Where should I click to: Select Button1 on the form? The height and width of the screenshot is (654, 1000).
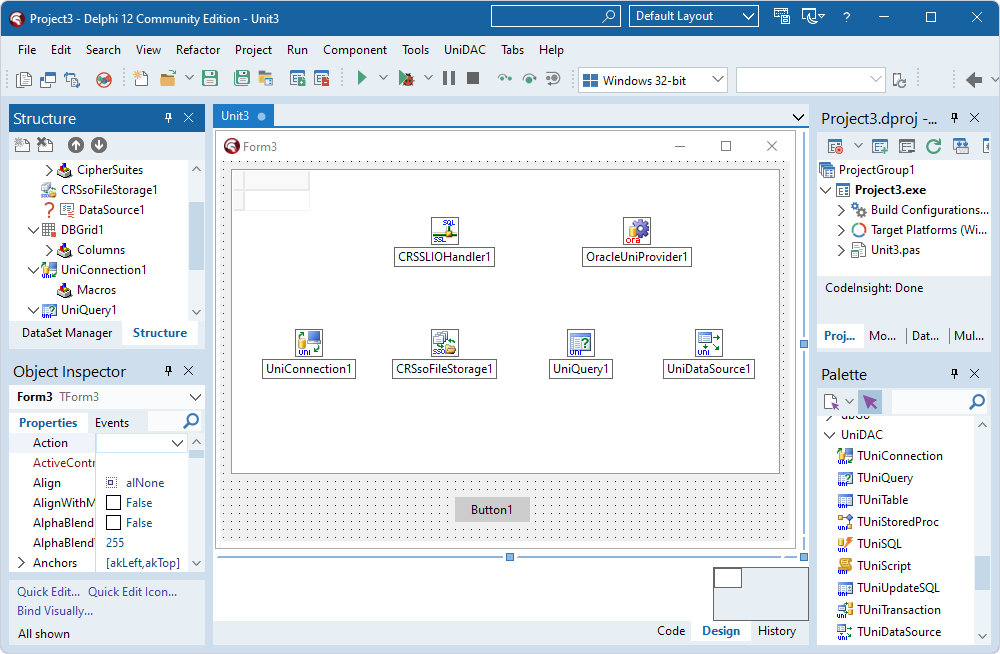[492, 509]
